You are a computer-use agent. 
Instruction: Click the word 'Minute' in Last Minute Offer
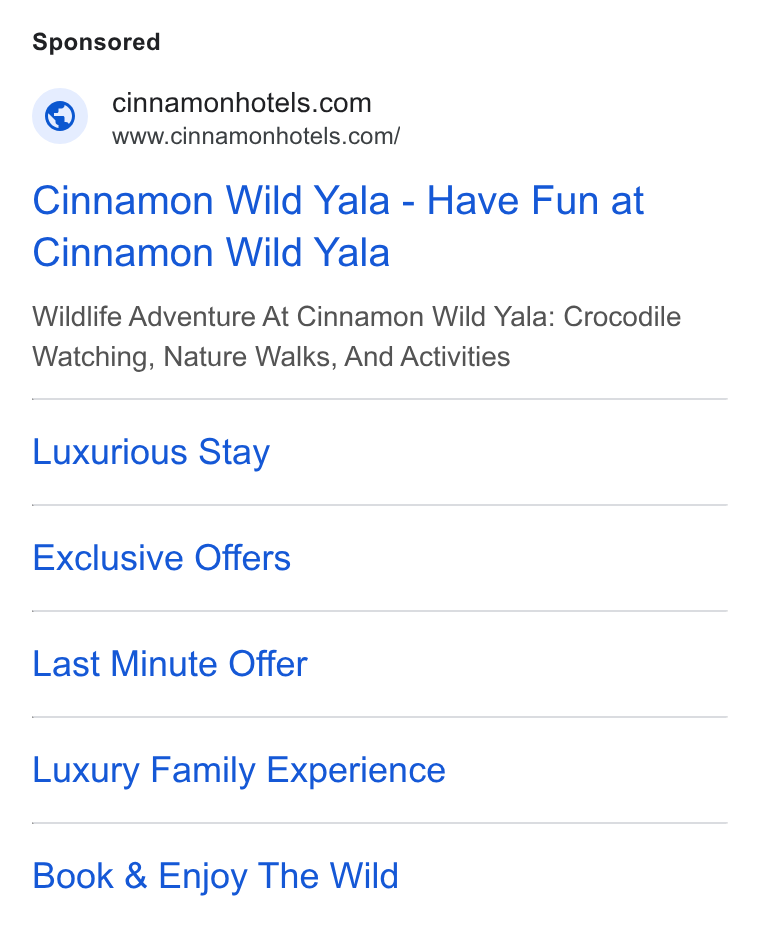coord(164,664)
